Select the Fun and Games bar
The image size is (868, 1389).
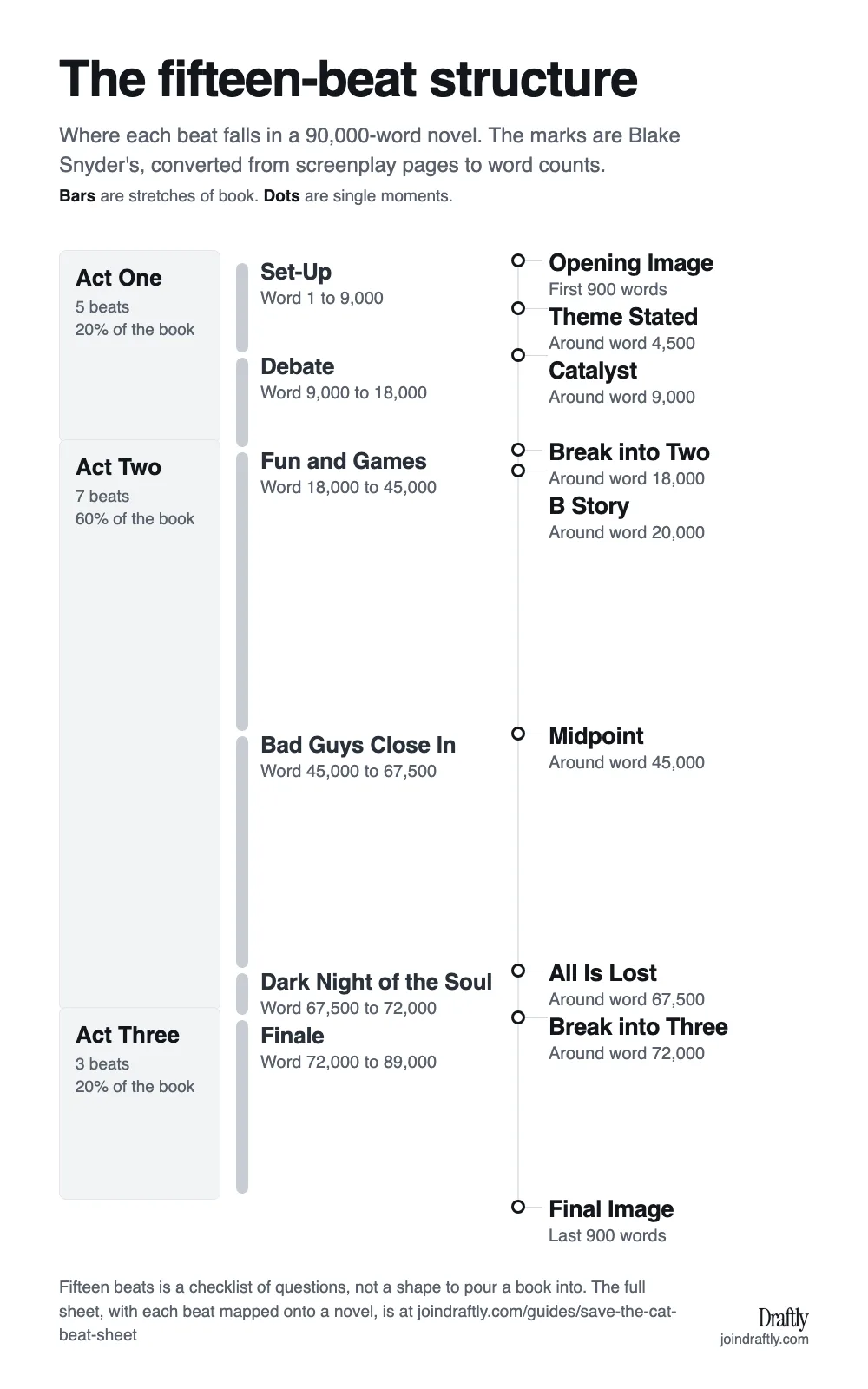pyautogui.click(x=242, y=591)
